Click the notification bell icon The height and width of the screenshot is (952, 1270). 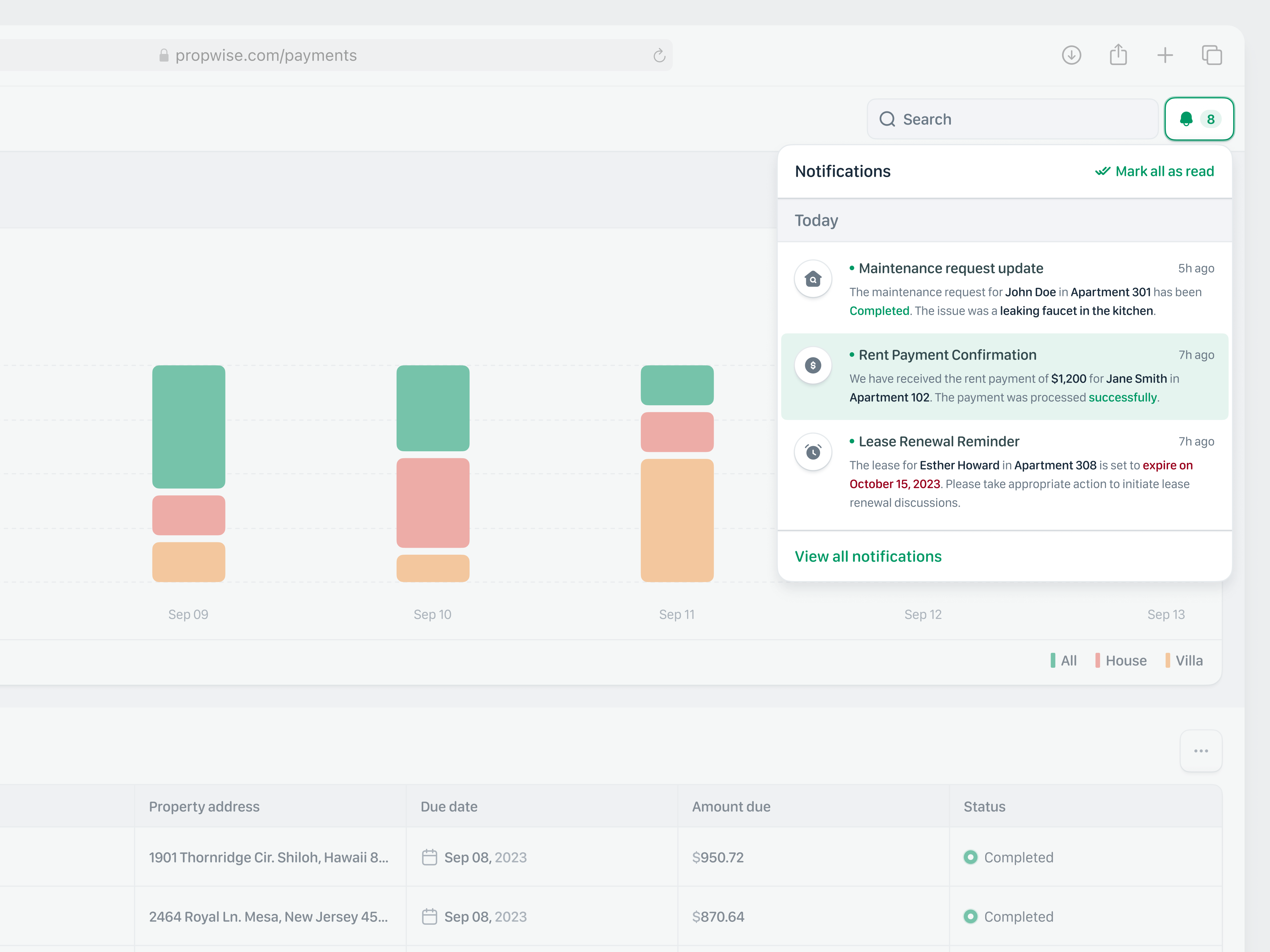1186,119
